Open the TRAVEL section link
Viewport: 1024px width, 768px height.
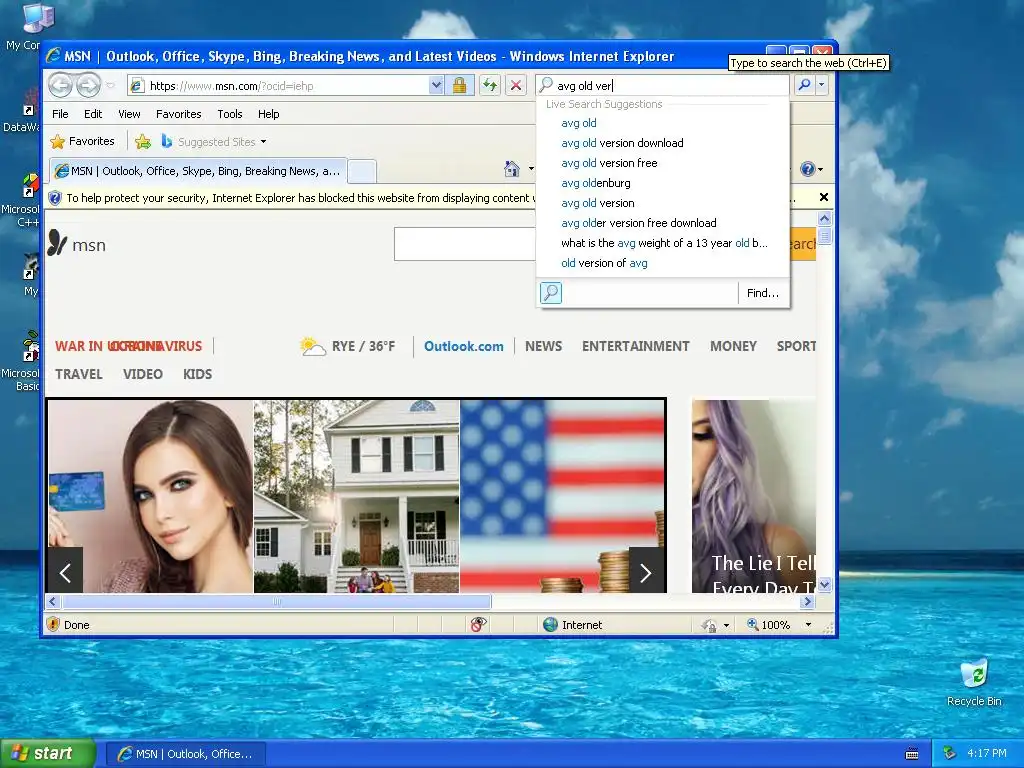(78, 374)
